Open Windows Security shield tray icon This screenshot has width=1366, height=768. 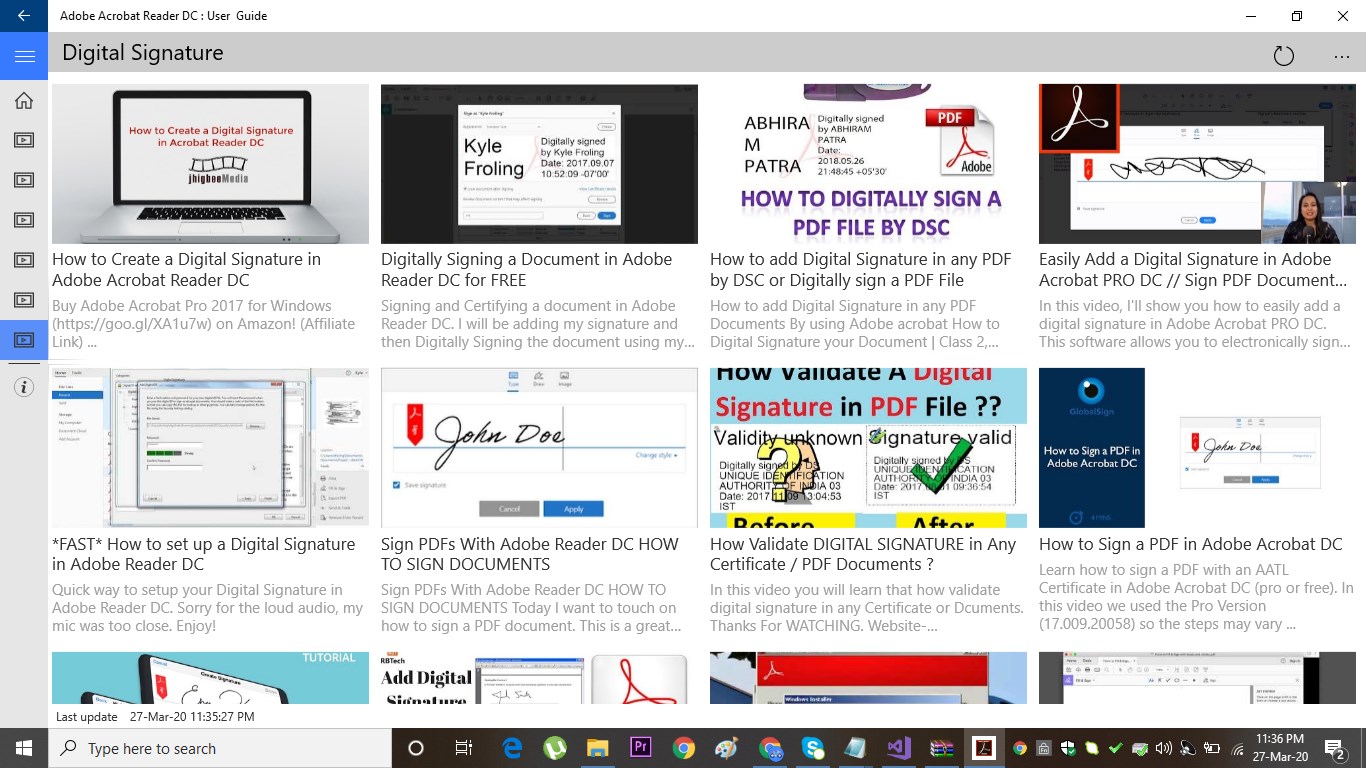[x=1068, y=748]
